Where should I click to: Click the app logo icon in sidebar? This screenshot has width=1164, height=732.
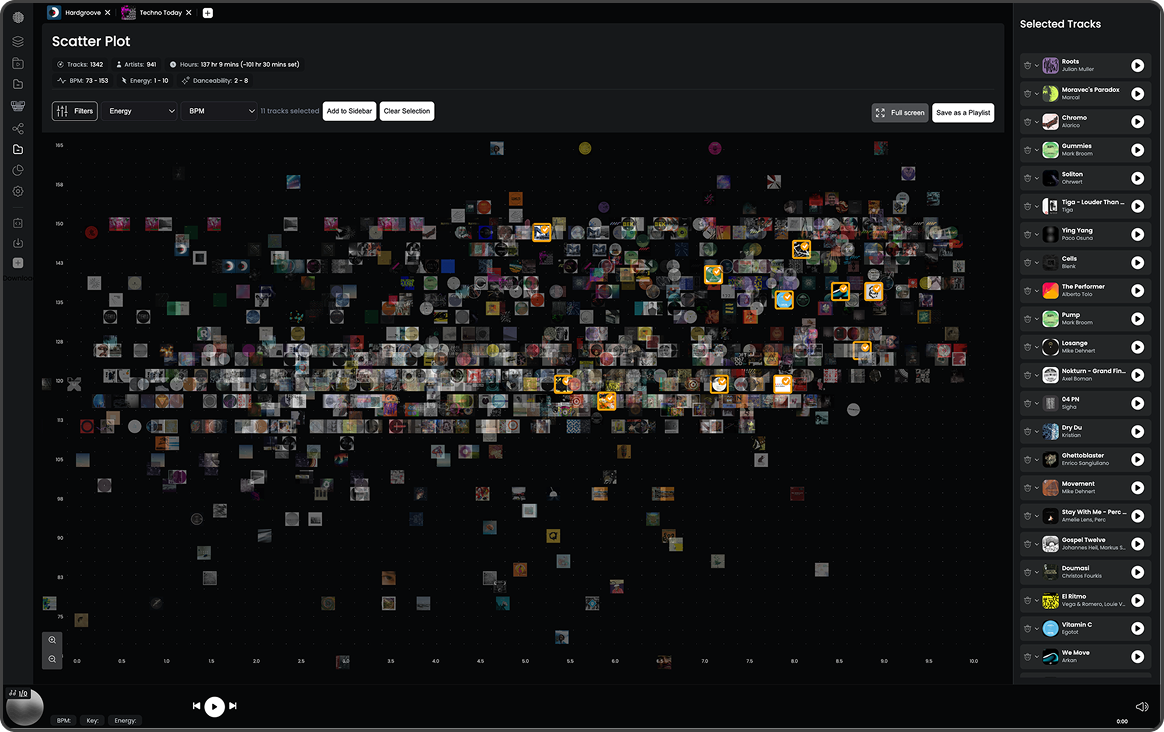pyautogui.click(x=18, y=17)
